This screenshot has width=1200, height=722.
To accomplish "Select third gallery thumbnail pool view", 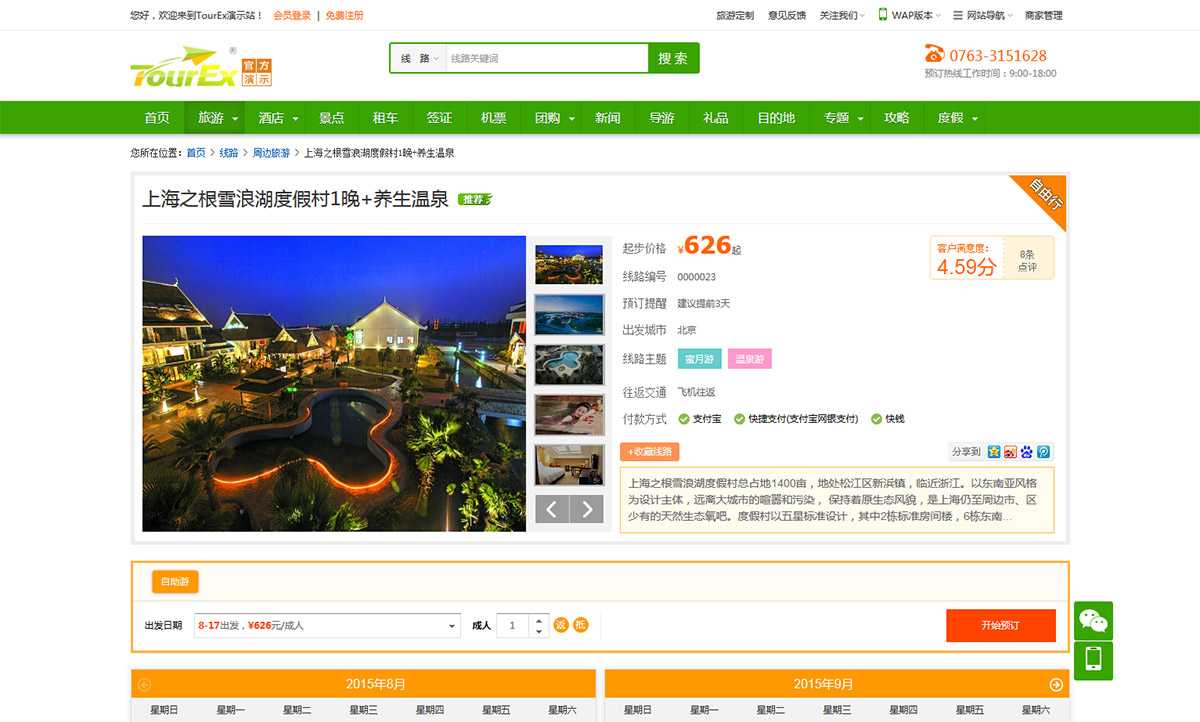I will click(x=569, y=364).
